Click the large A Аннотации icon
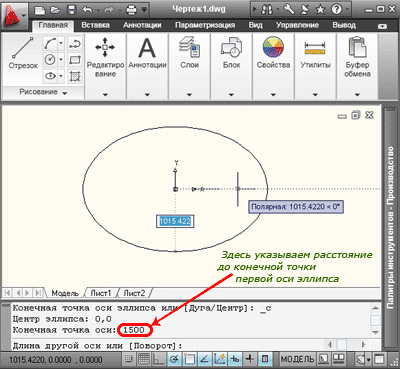The width and height of the screenshot is (400, 369). (147, 47)
